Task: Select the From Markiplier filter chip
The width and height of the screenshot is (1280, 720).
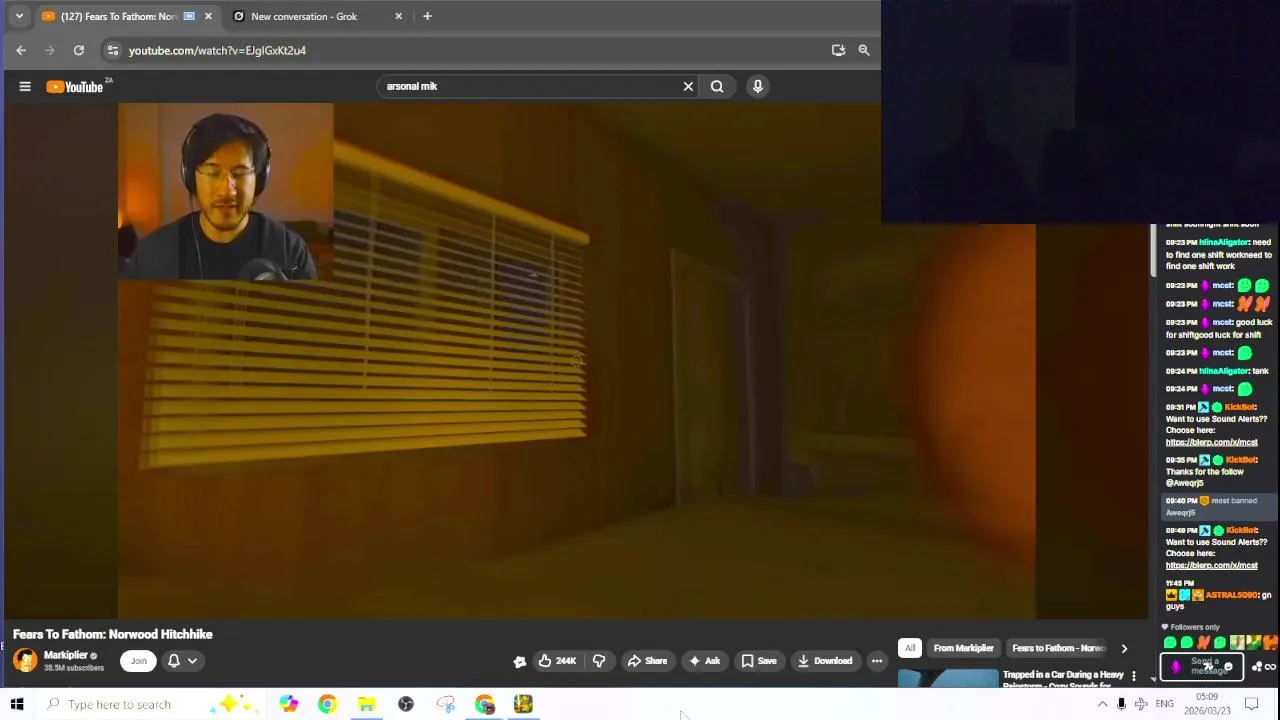Action: tap(964, 648)
